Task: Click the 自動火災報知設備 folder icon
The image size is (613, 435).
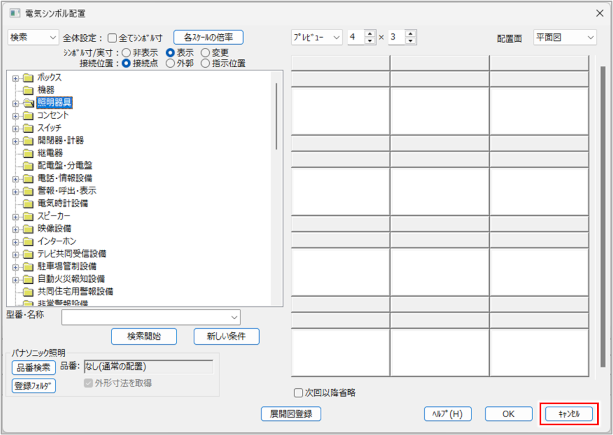Action: click(28, 279)
